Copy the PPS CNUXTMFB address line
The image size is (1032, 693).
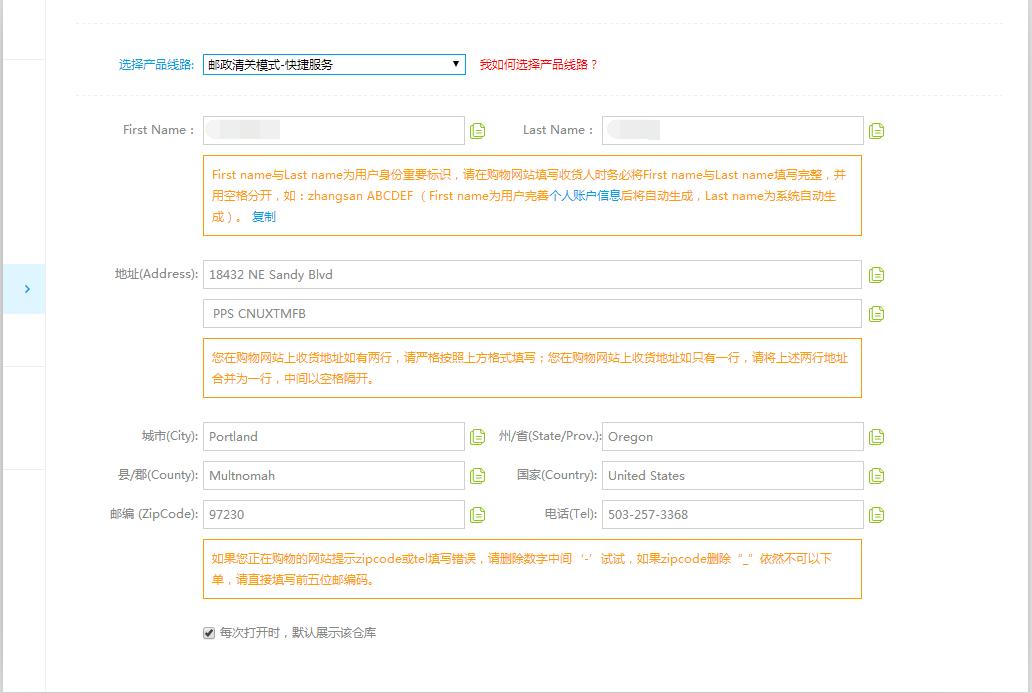pyautogui.click(x=877, y=314)
